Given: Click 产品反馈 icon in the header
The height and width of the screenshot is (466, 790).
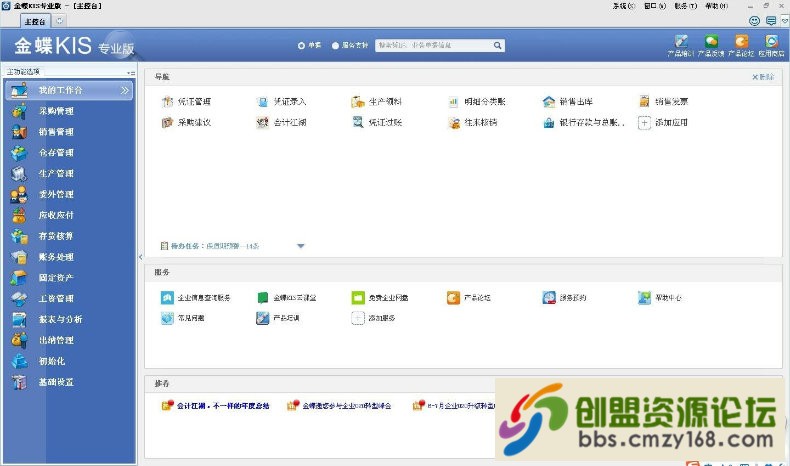Looking at the screenshot, I should click(711, 45).
